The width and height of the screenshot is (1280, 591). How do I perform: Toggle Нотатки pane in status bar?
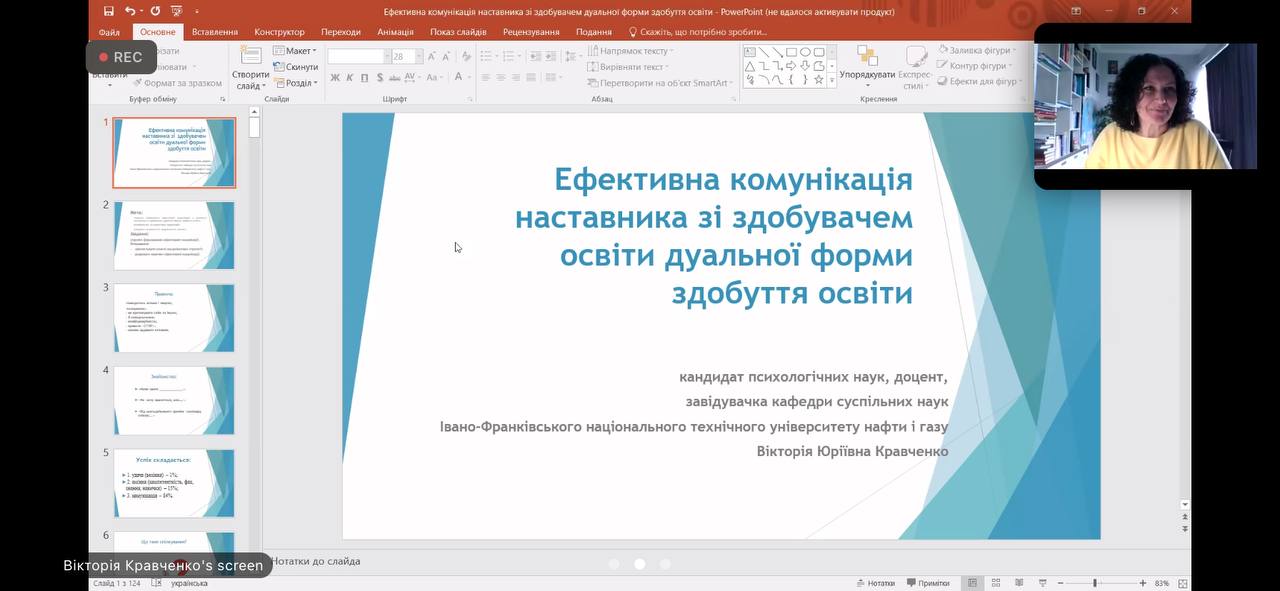pyautogui.click(x=874, y=583)
